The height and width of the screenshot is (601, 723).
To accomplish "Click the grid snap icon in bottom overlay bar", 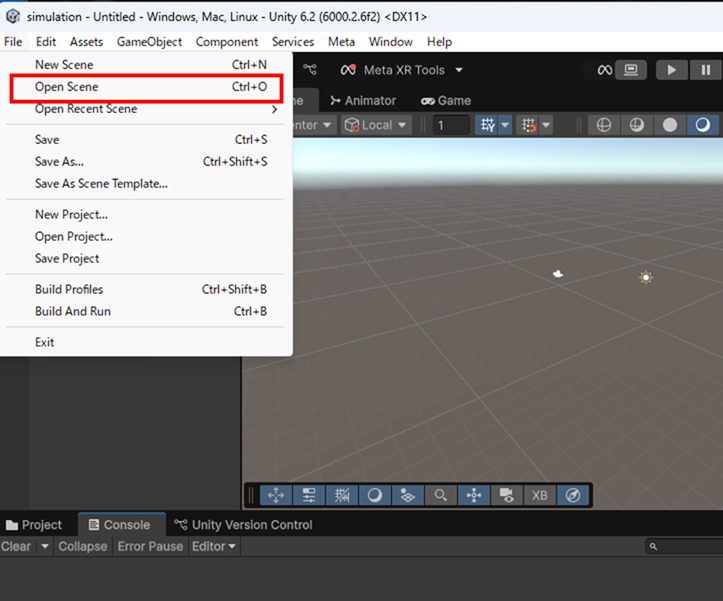I will click(342, 495).
